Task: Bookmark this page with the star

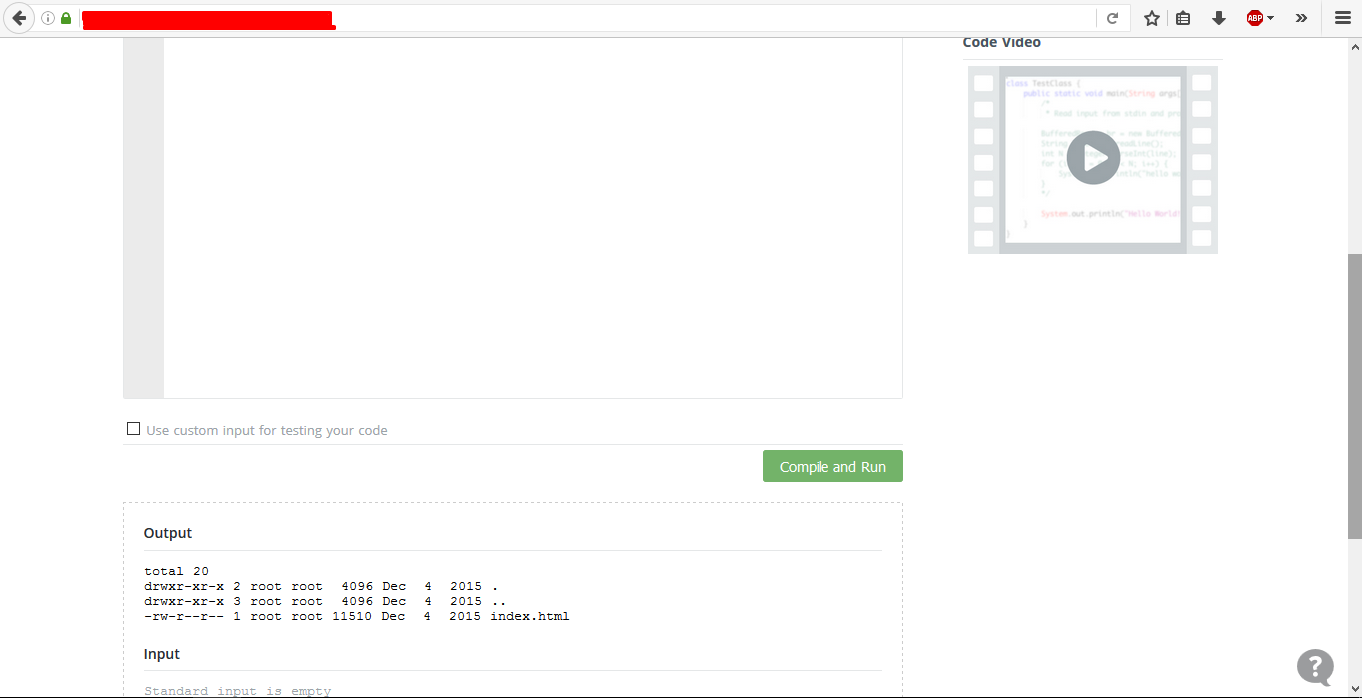Action: (x=1152, y=18)
